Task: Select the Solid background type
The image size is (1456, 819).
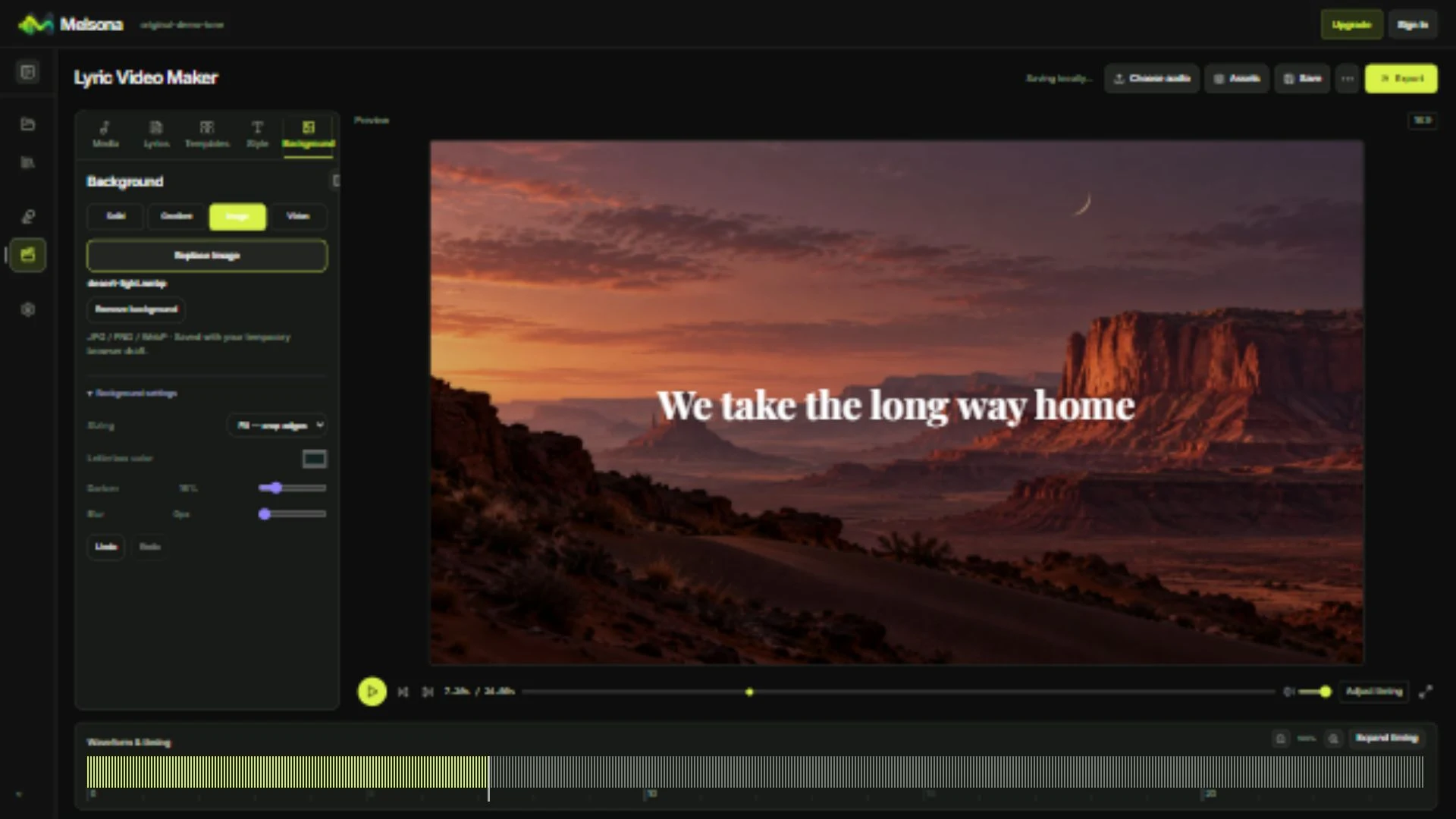Action: 115,216
